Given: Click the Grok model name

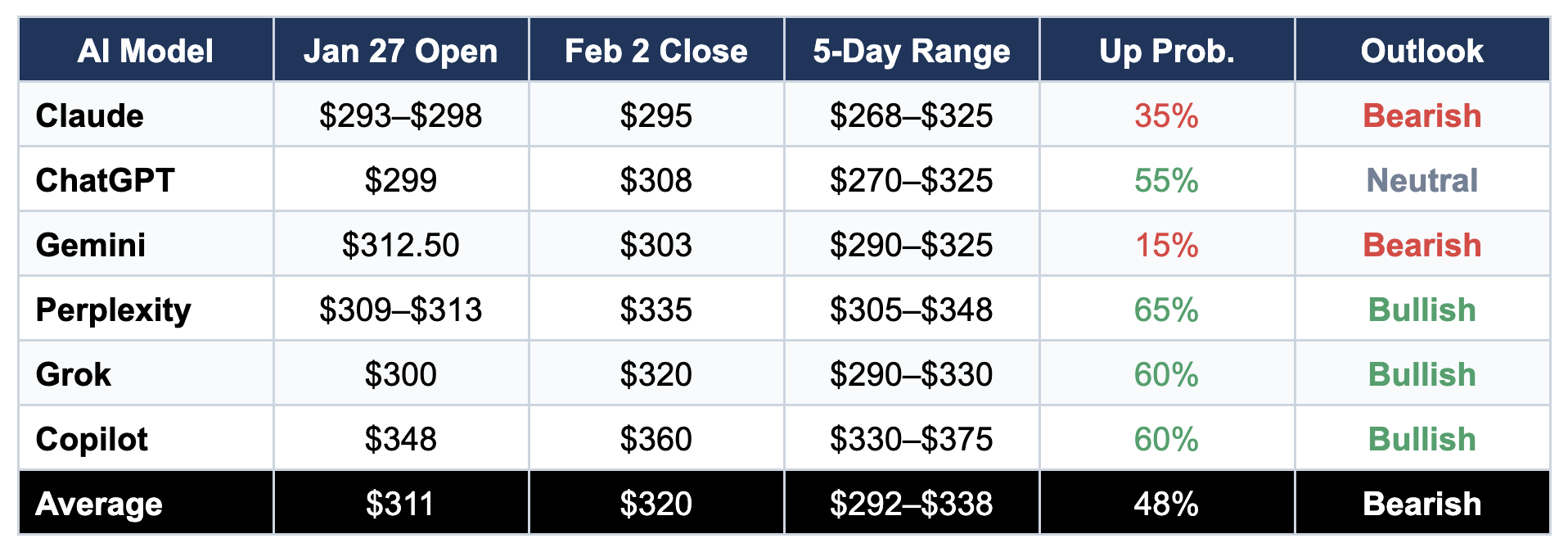Looking at the screenshot, I should (x=74, y=374).
